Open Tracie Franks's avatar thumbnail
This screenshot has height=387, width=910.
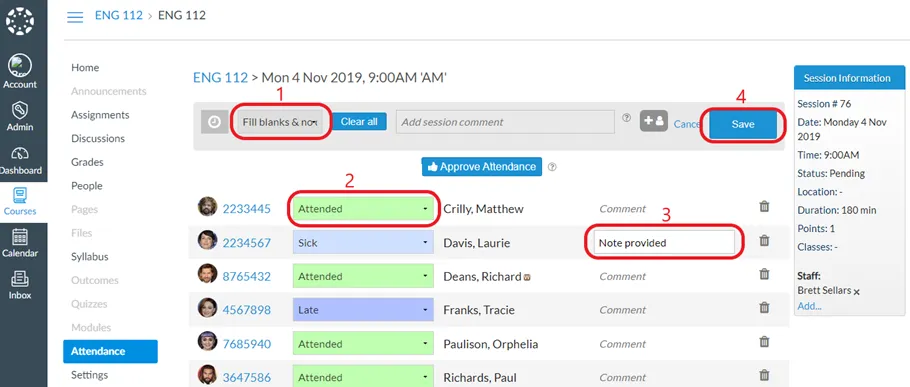[207, 308]
